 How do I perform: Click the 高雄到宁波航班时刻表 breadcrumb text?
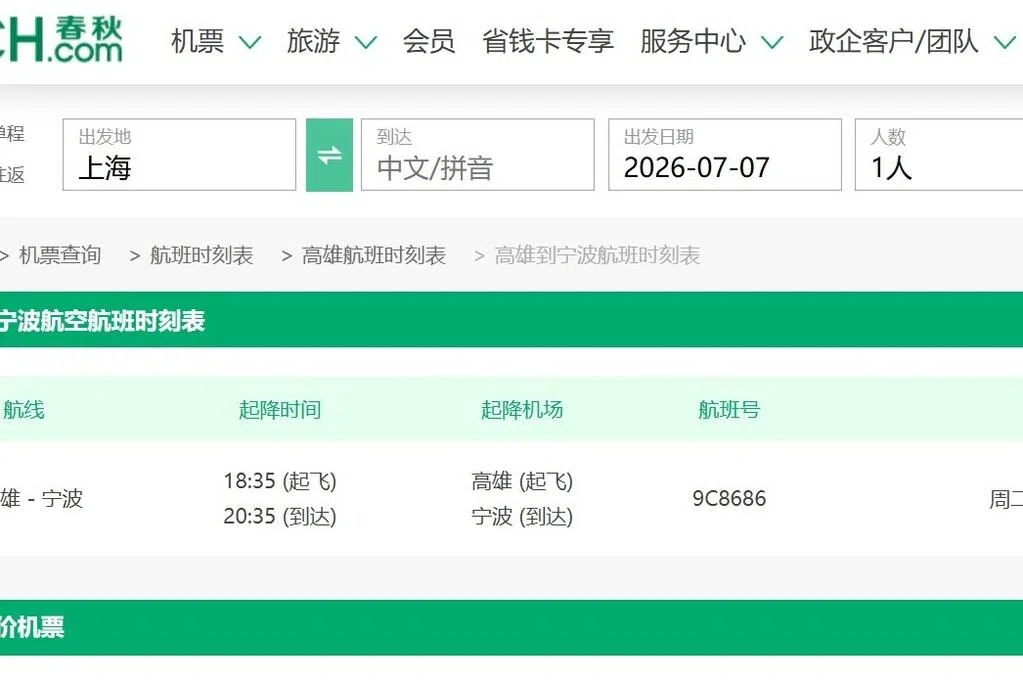(x=597, y=255)
